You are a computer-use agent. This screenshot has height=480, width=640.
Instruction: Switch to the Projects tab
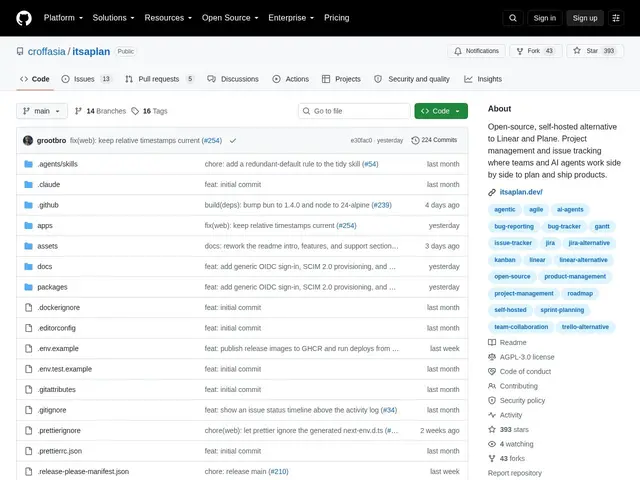point(341,79)
